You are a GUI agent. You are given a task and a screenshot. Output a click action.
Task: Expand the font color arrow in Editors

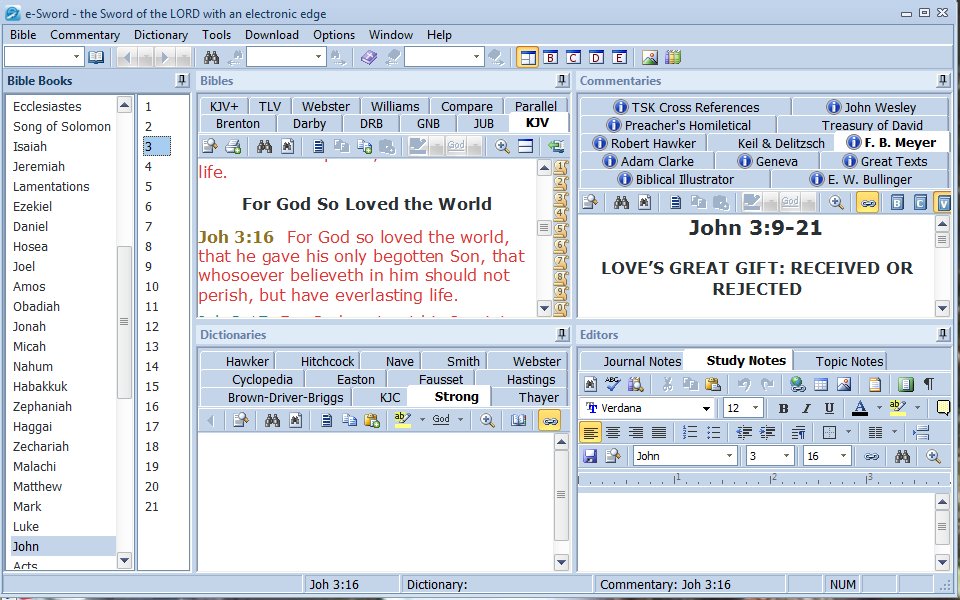coord(879,408)
